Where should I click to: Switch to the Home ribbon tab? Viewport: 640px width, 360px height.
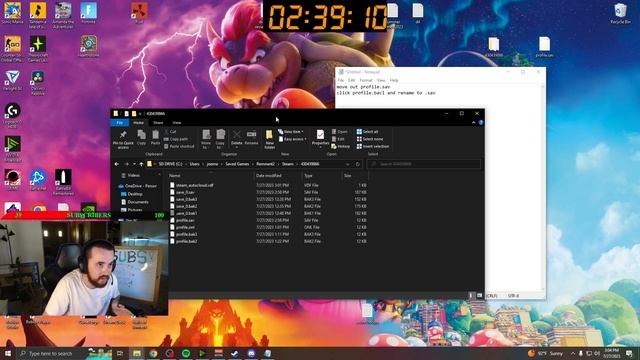pyautogui.click(x=138, y=122)
